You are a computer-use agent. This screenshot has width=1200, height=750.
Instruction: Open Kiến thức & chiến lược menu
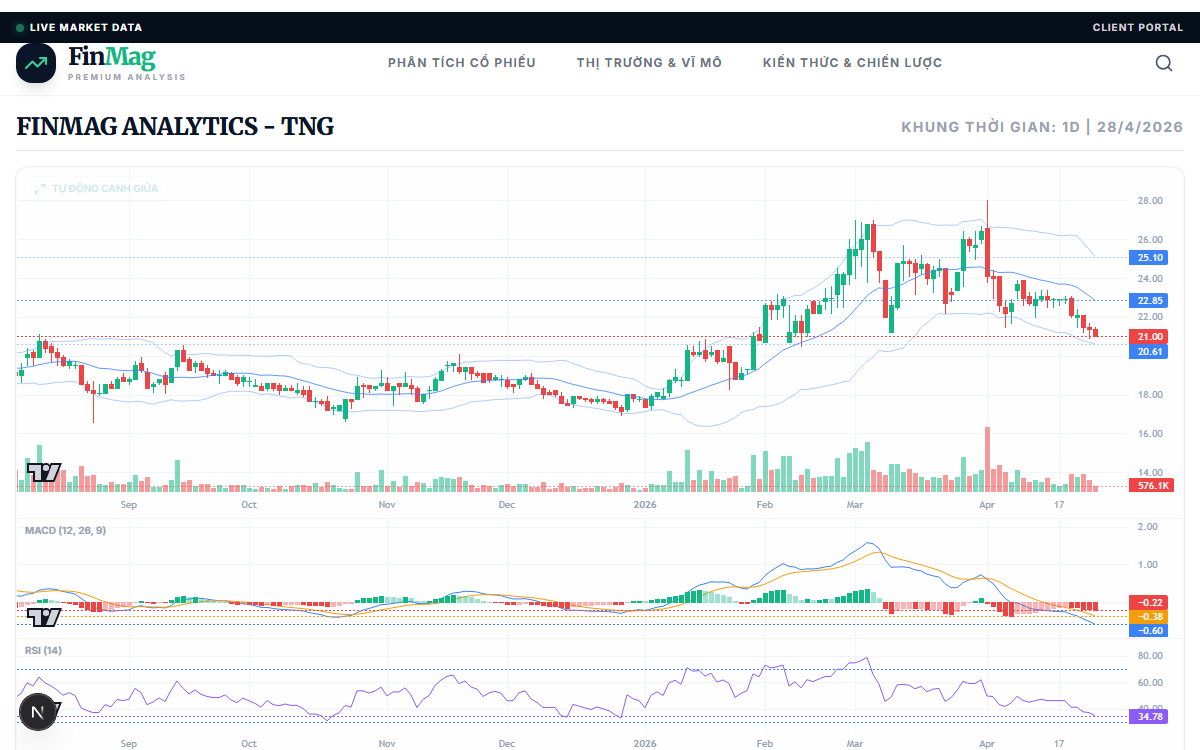[852, 63]
